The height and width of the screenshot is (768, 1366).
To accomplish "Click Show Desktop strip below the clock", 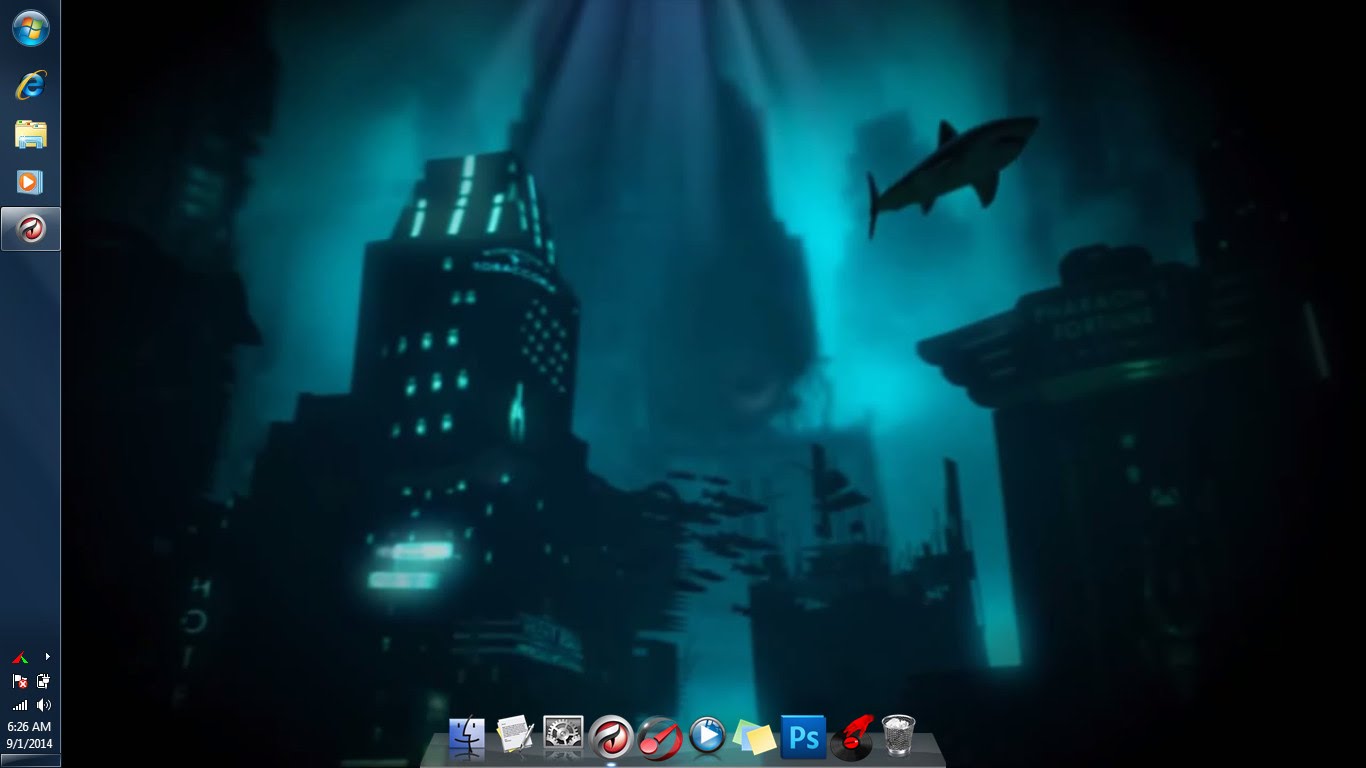I will [x=30, y=761].
